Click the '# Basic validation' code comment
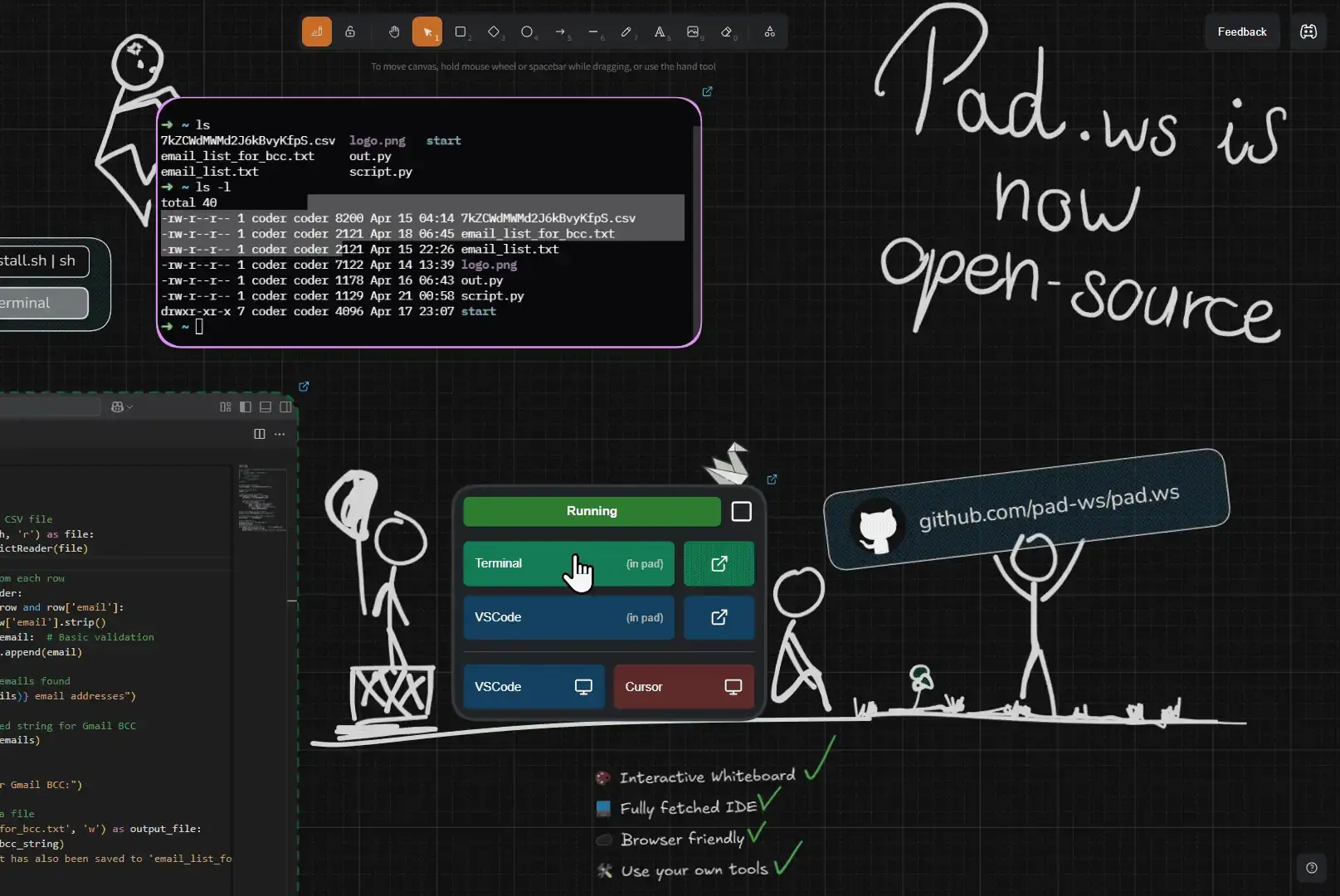The image size is (1340, 896). (x=100, y=637)
